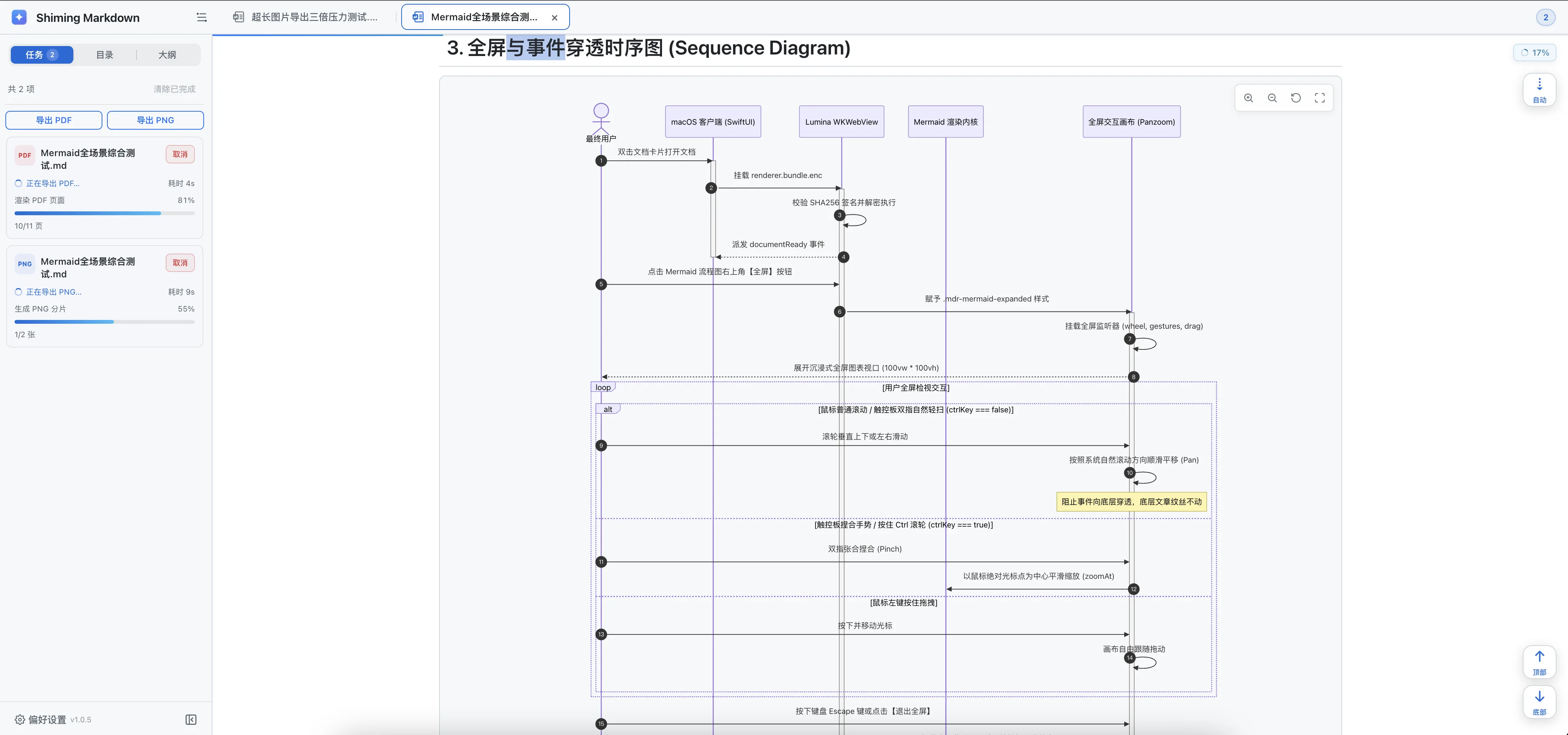Screen dimensions: 1568x735
Task: Click the 导出 PDF button
Action: 54,120
